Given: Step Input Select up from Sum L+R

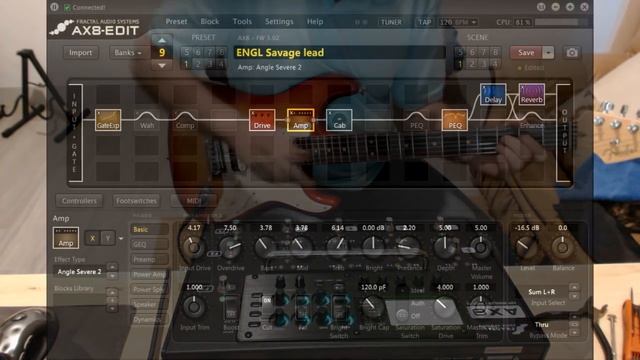Looking at the screenshot, I should coord(574,287).
